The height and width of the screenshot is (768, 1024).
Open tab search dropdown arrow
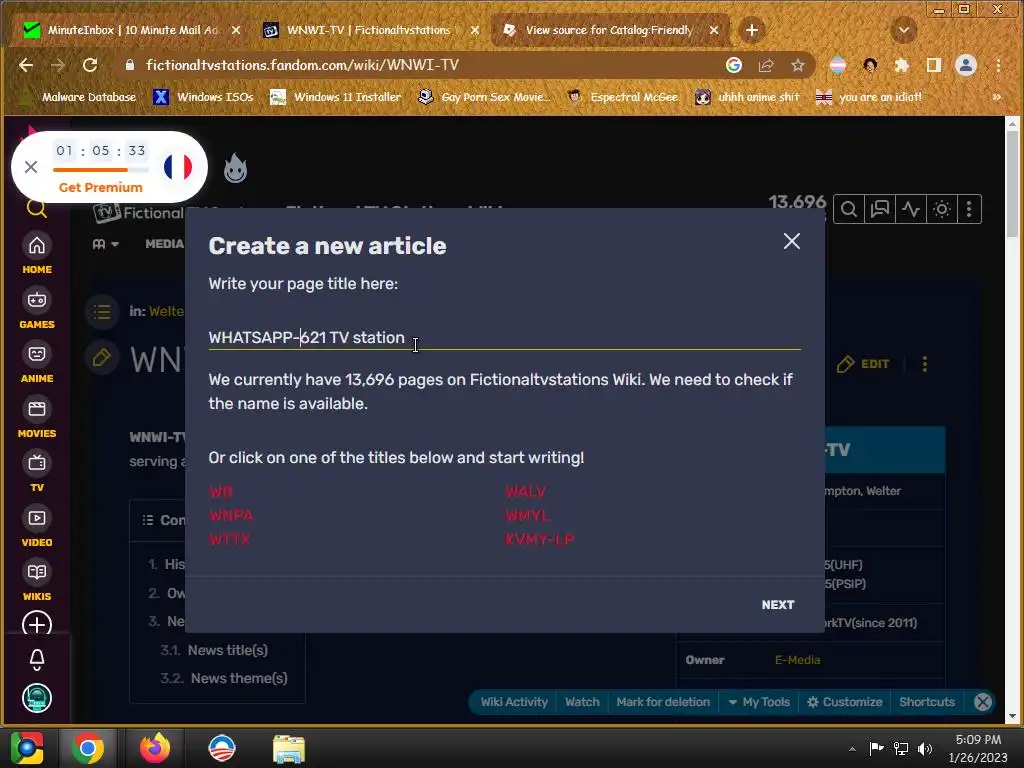click(x=904, y=30)
